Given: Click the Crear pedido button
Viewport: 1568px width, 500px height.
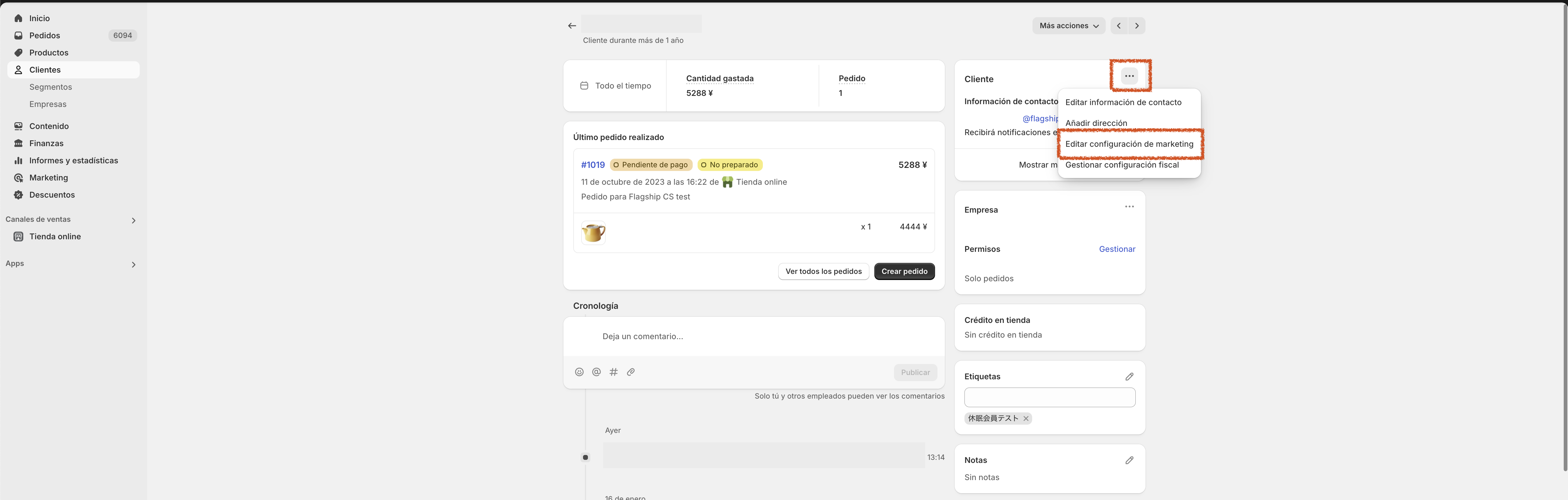Looking at the screenshot, I should click(904, 272).
